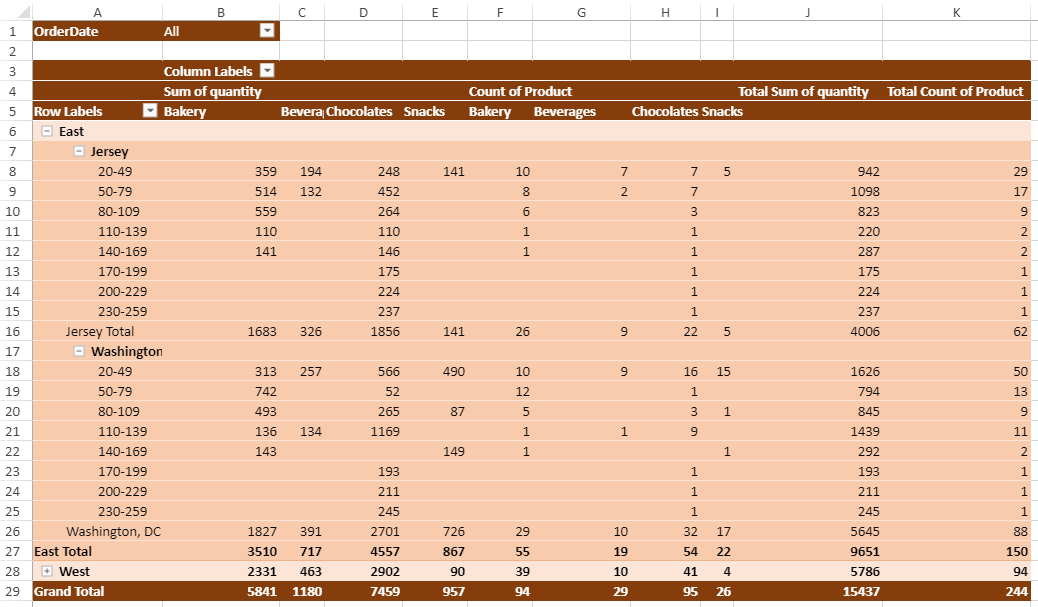Collapse the Jersey group
This screenshot has width=1038, height=607.
coord(78,151)
